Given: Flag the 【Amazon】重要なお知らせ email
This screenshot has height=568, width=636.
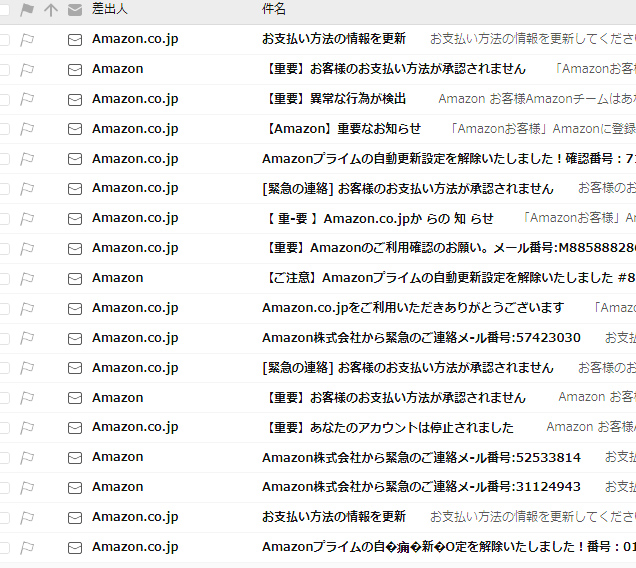Looking at the screenshot, I should point(27,129).
